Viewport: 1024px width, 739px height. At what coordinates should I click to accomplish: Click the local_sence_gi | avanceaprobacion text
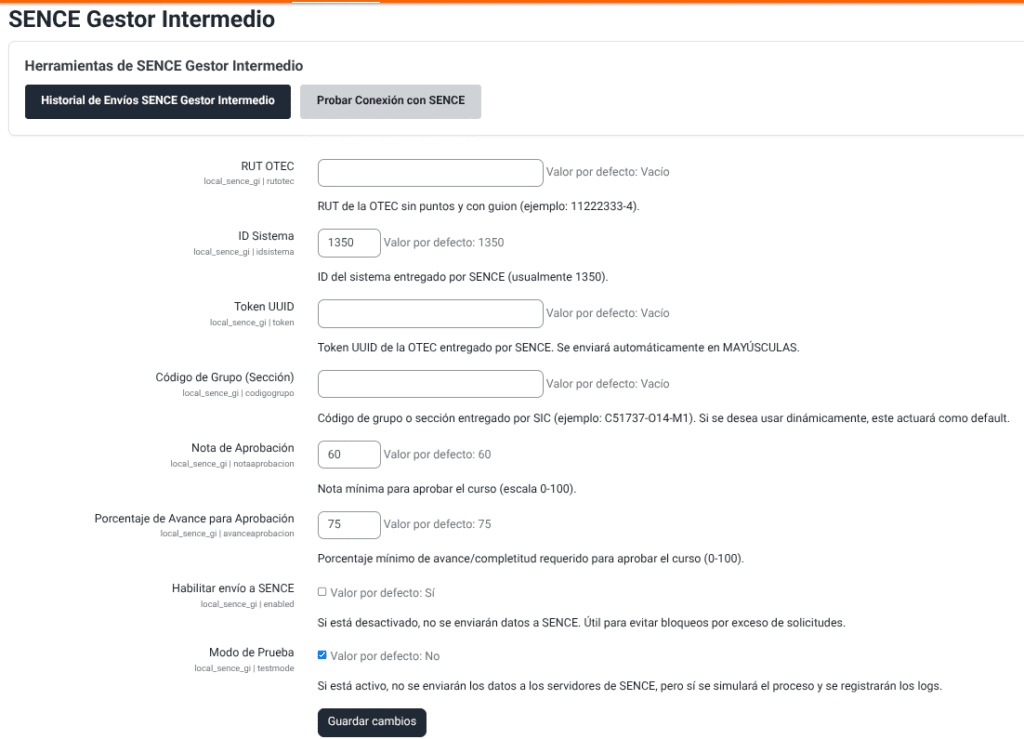(227, 533)
